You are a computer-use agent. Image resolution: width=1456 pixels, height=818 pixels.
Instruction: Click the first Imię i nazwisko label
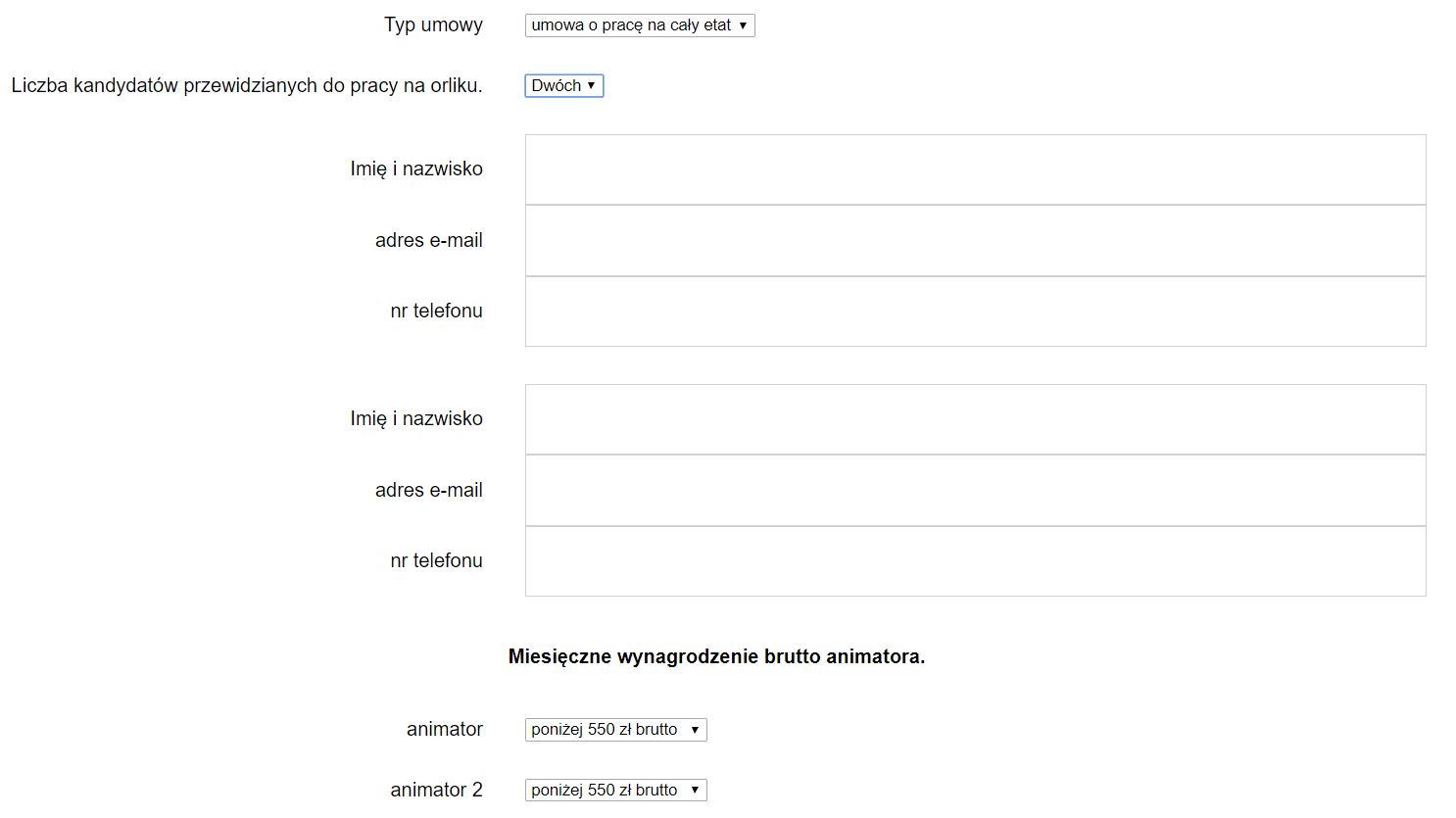pyautogui.click(x=416, y=169)
